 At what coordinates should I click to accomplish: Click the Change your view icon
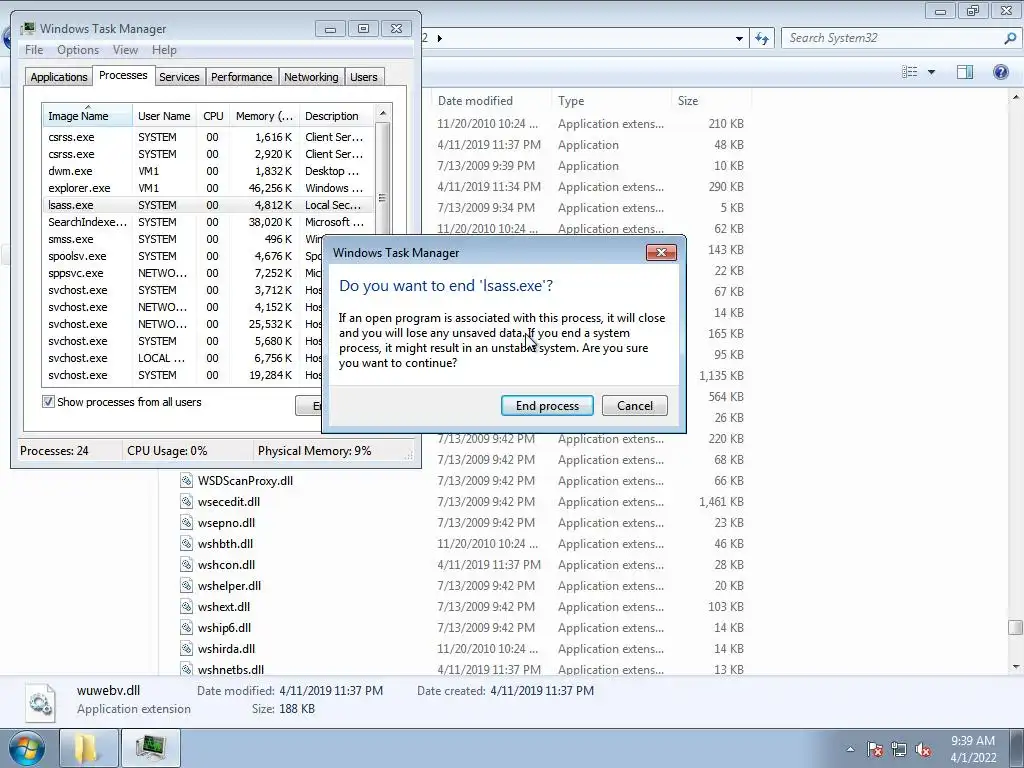click(910, 72)
